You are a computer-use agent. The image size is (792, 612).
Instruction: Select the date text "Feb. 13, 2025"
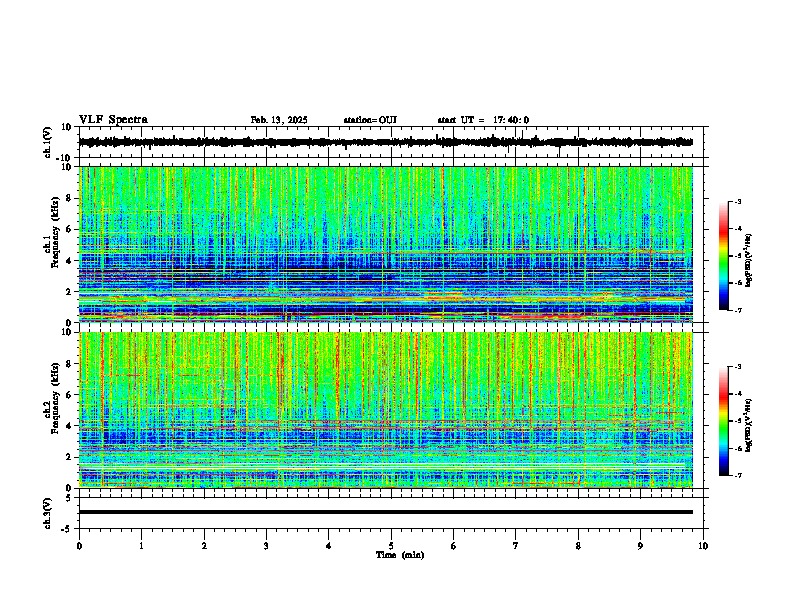pyautogui.click(x=279, y=120)
